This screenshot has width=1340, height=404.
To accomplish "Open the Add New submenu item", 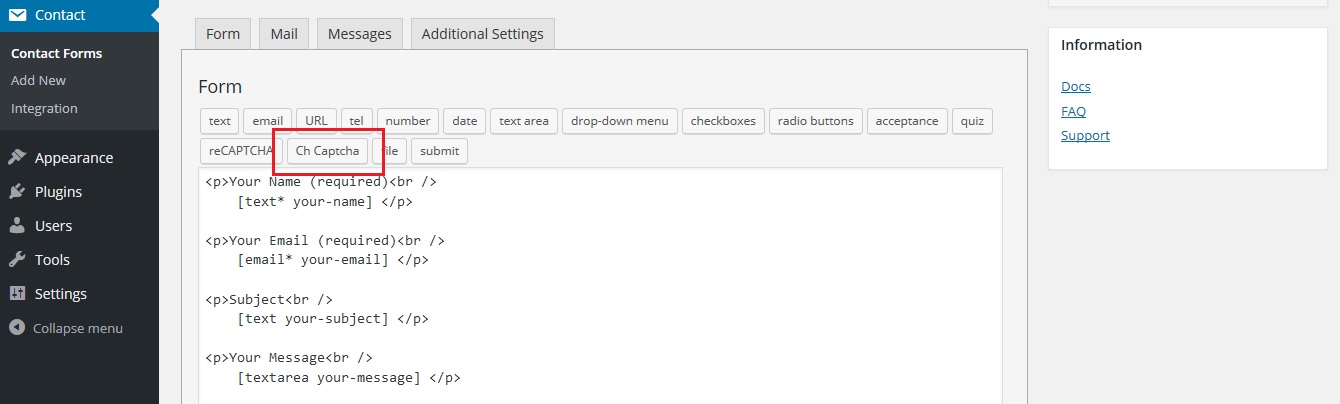I will (x=38, y=80).
